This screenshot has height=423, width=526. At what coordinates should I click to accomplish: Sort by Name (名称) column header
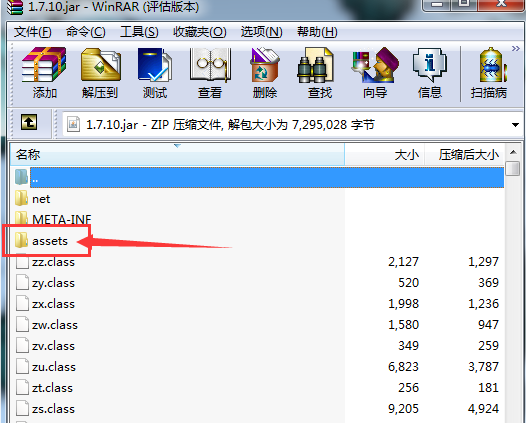pyautogui.click(x=177, y=155)
